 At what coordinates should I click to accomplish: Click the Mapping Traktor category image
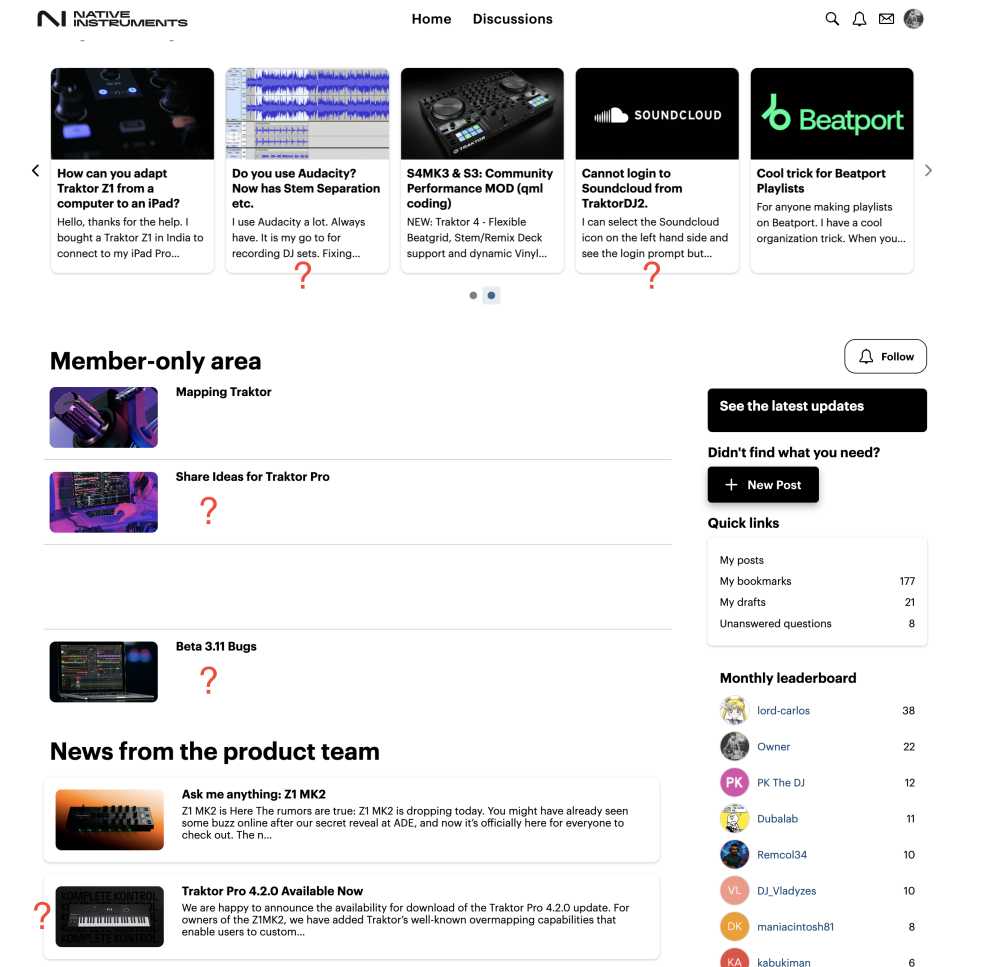click(104, 417)
